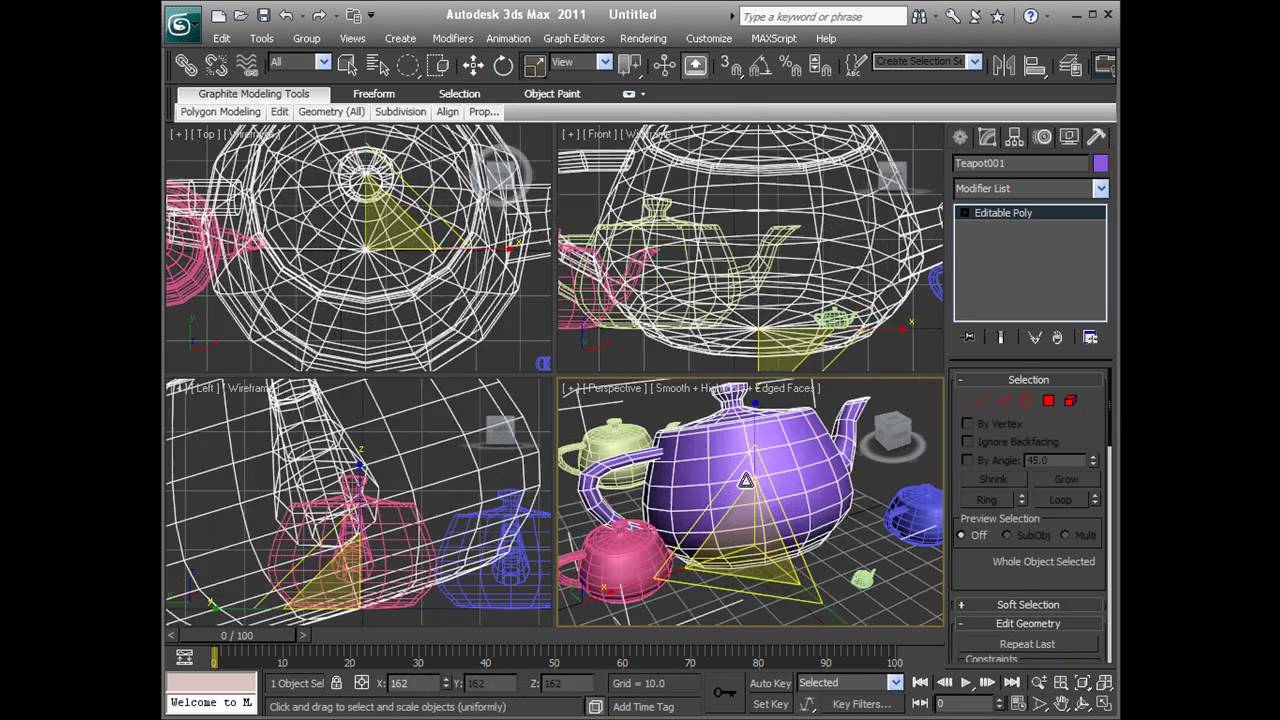Enable the By Vertex checkbox
1280x720 pixels.
click(967, 424)
